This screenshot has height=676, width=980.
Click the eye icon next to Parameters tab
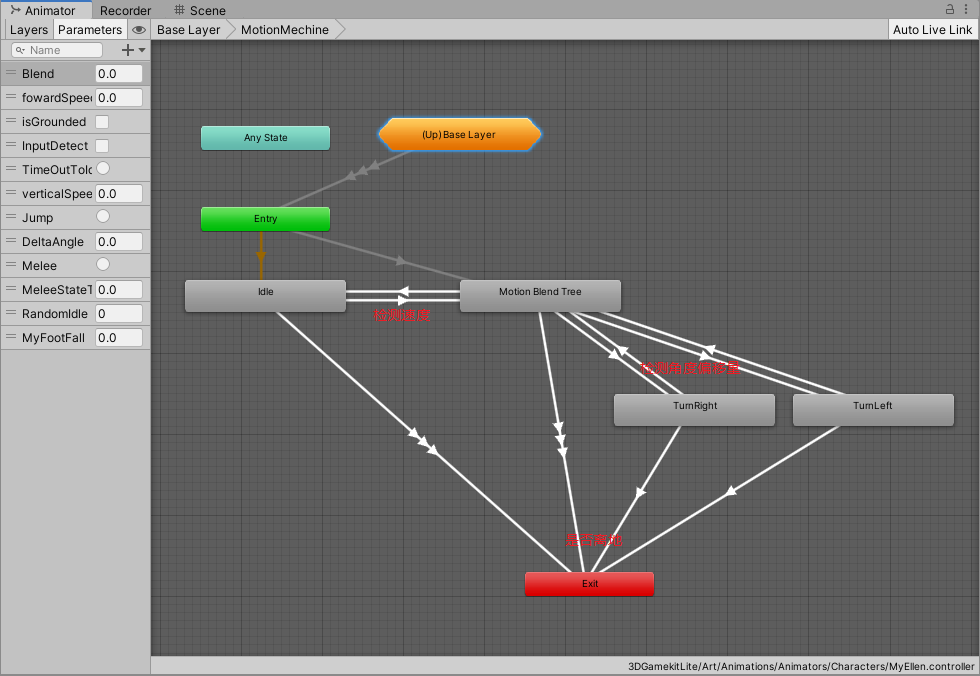[x=138, y=29]
